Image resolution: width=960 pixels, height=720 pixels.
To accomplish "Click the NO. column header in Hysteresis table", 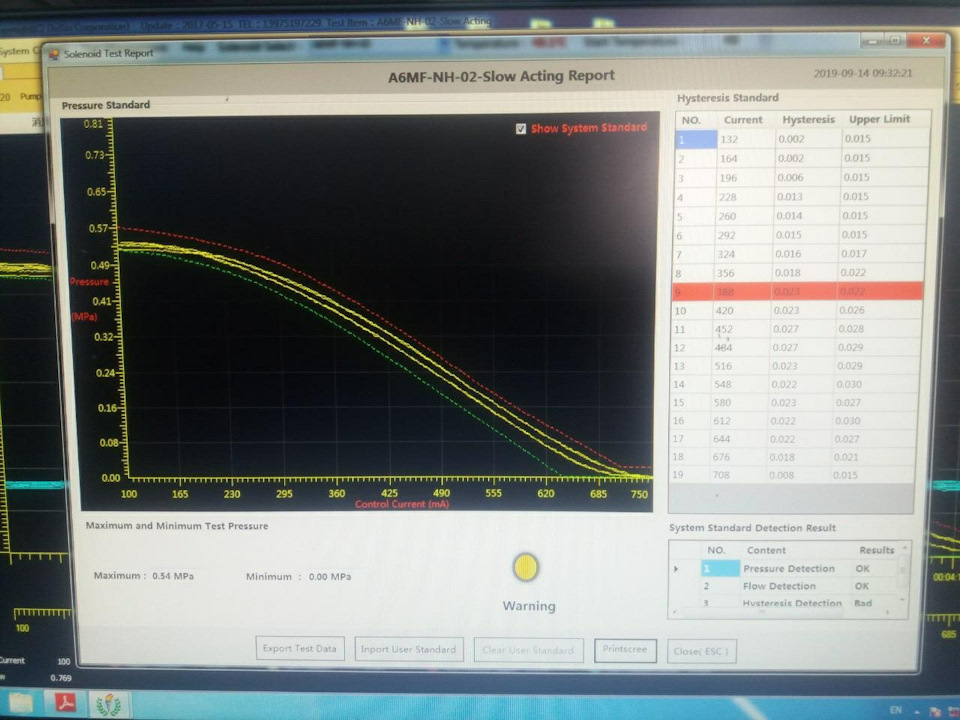I will [691, 120].
